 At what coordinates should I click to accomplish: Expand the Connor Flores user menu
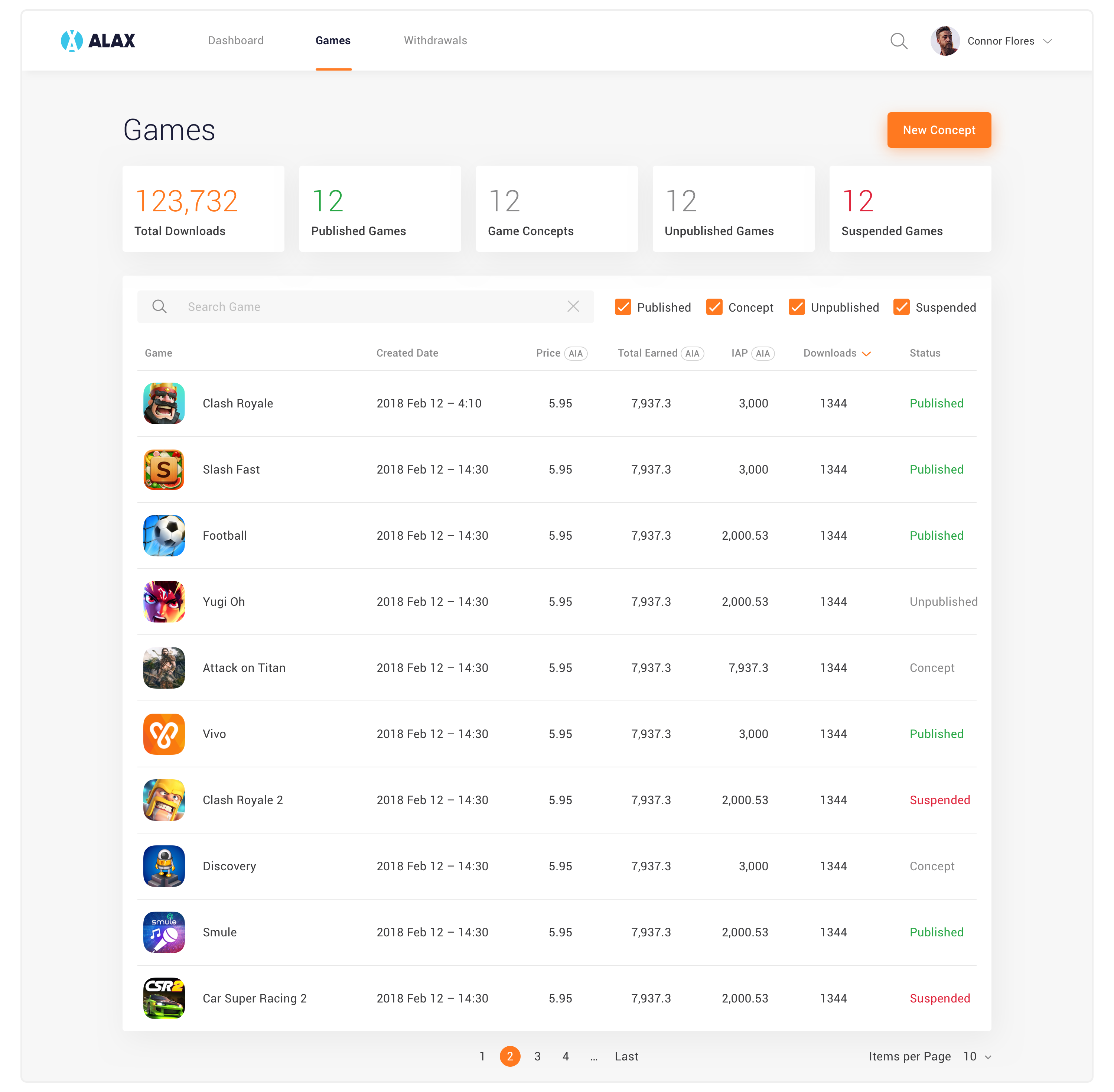click(1047, 41)
